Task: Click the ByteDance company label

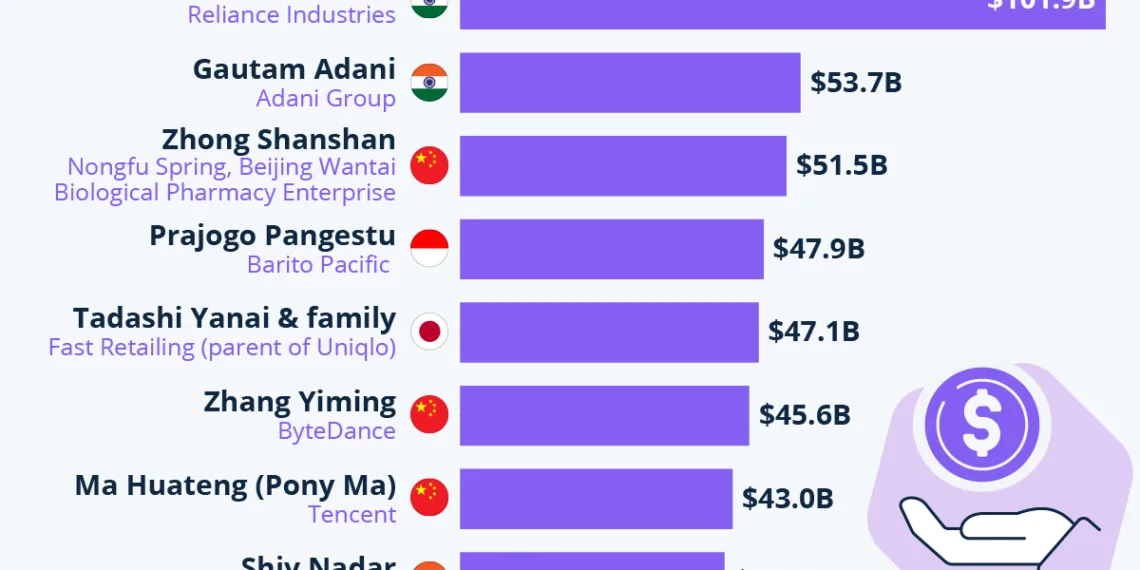Action: pos(336,431)
